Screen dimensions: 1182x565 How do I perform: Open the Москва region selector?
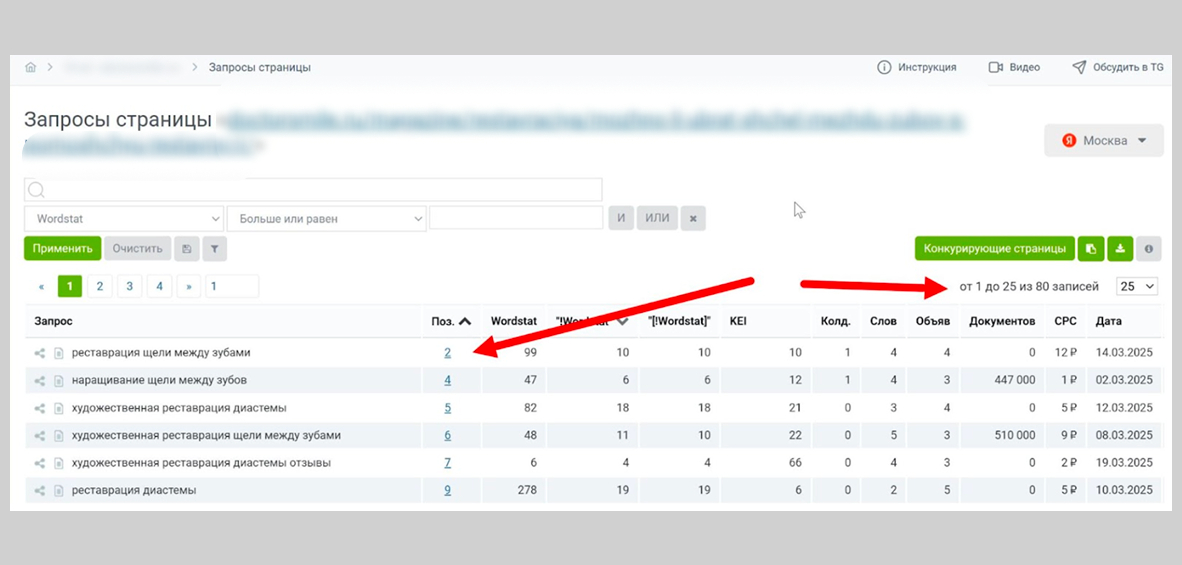1104,141
